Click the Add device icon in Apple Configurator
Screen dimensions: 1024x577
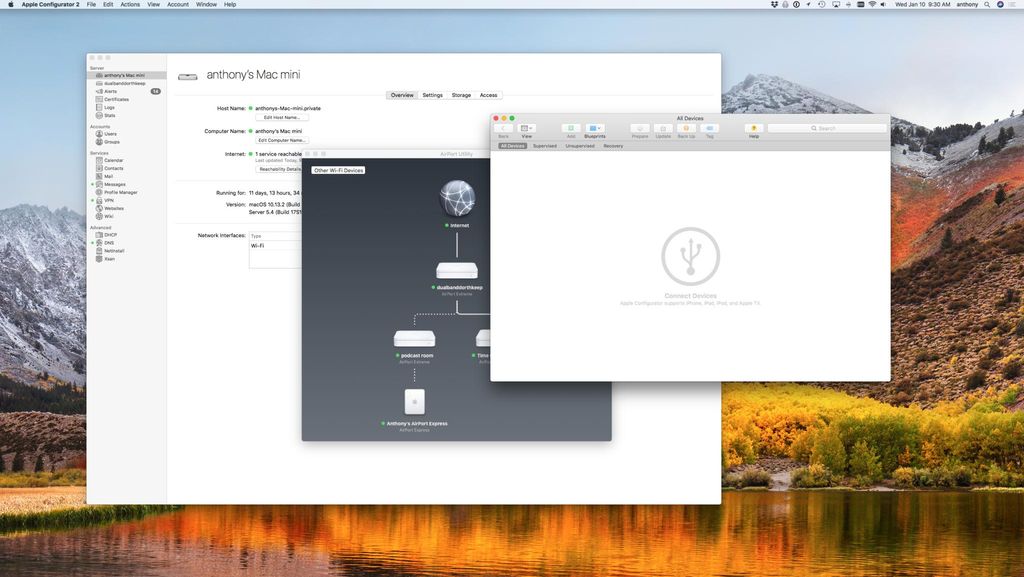[570, 128]
